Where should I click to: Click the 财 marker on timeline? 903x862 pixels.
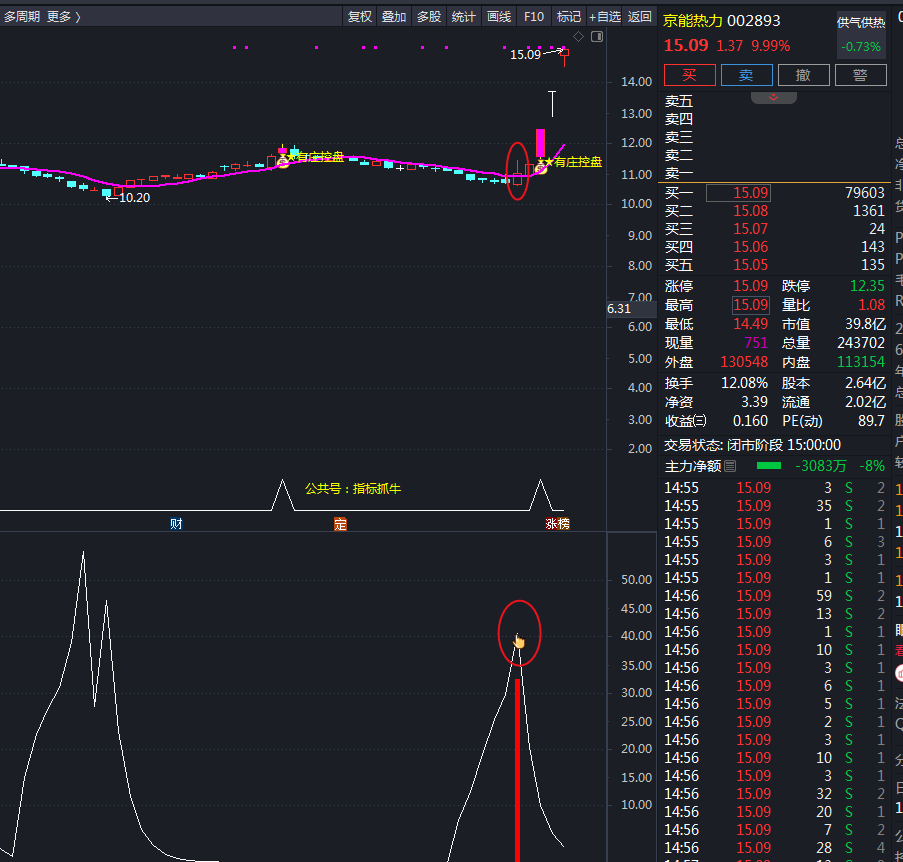point(176,523)
